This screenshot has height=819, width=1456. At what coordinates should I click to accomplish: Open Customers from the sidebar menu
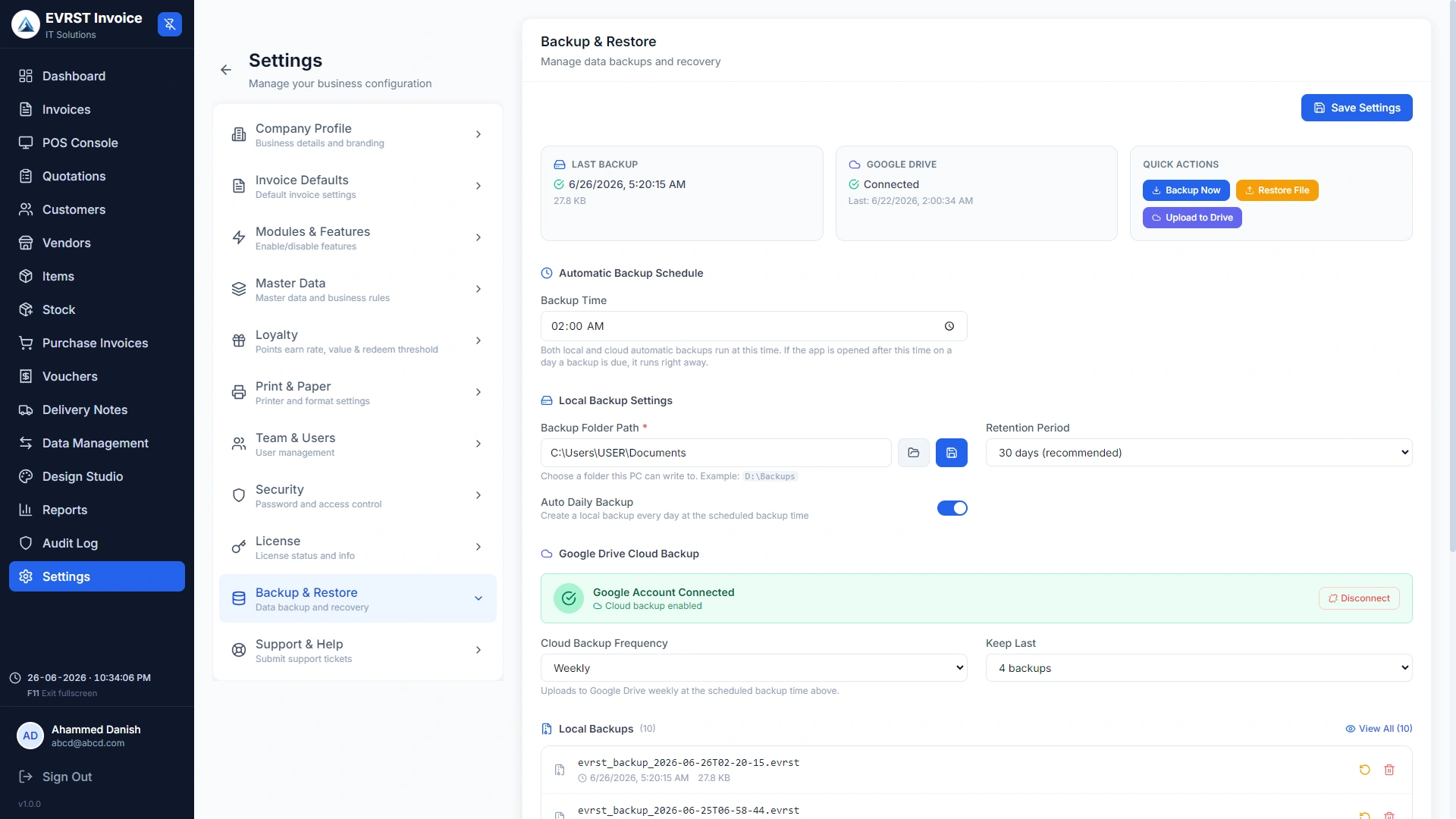(x=97, y=209)
